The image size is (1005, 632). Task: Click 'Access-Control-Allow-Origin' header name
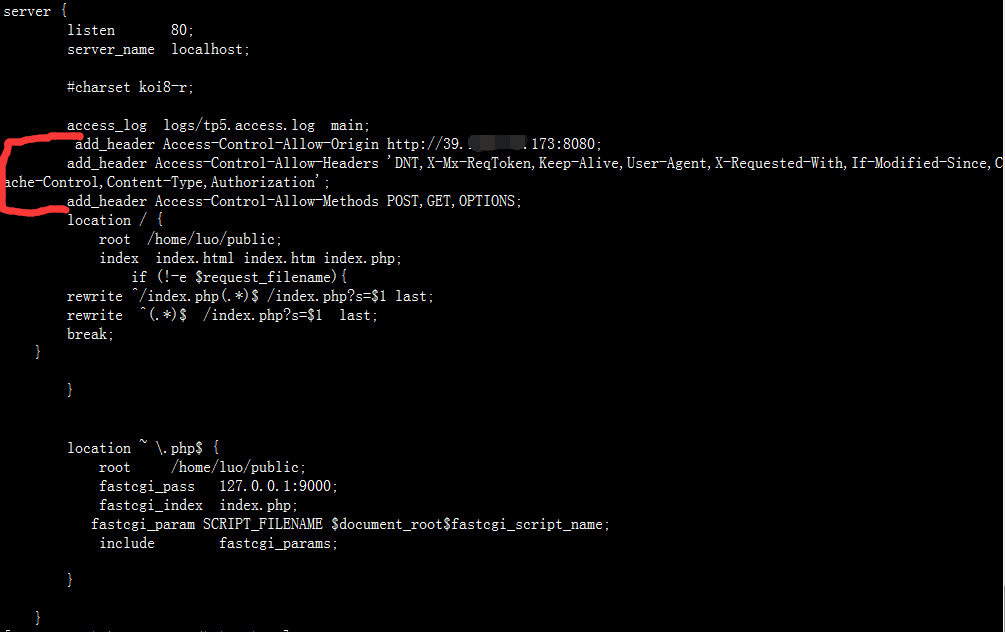pyautogui.click(x=270, y=144)
